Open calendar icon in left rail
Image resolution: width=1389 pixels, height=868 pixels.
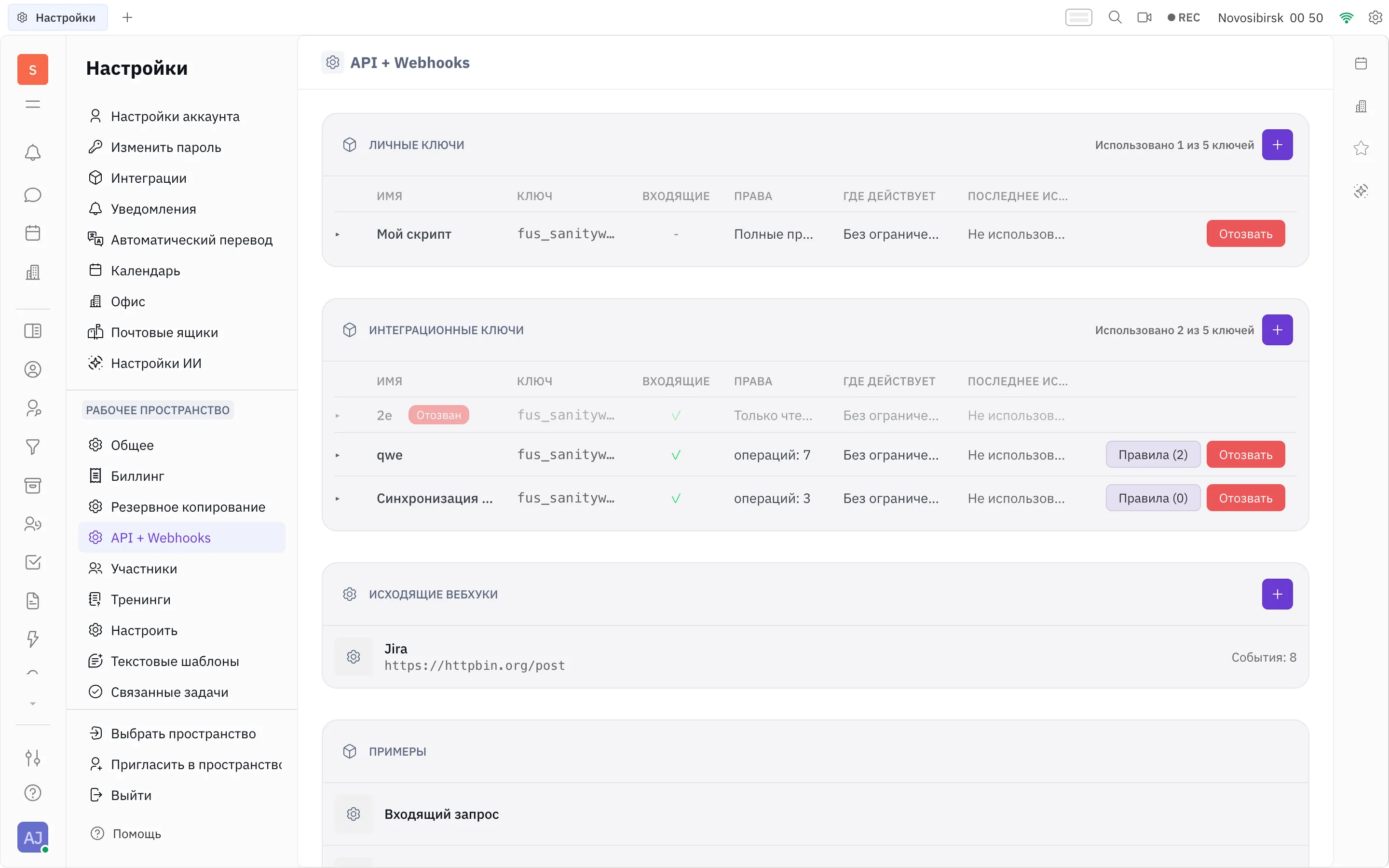pos(33,233)
